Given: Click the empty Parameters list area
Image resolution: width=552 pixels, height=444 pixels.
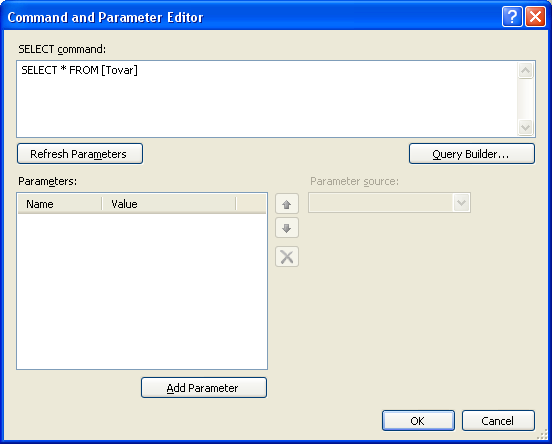Looking at the screenshot, I should coord(142,291).
